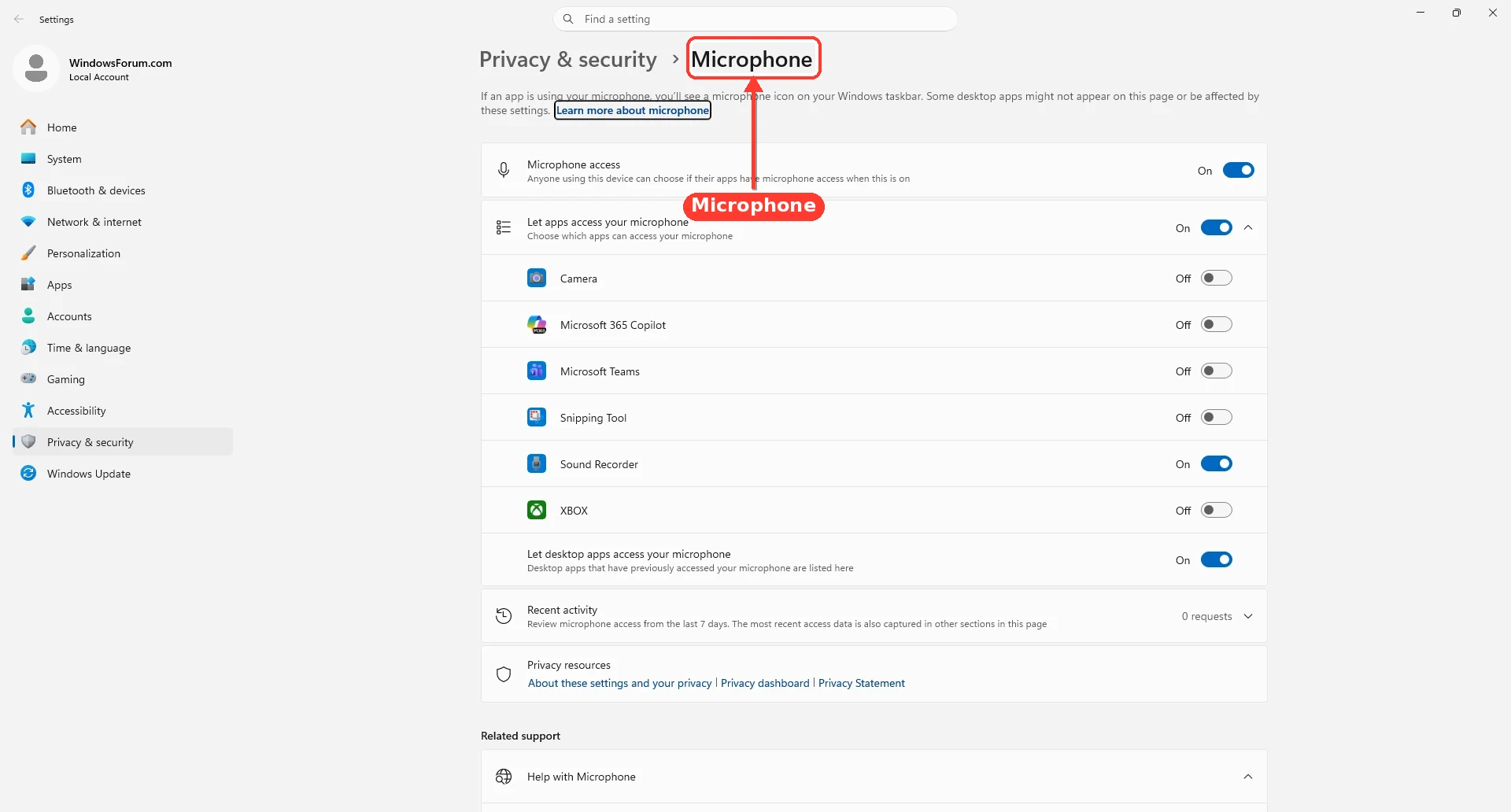Open About these settings and your privacy
This screenshot has height=812, width=1511.
619,683
